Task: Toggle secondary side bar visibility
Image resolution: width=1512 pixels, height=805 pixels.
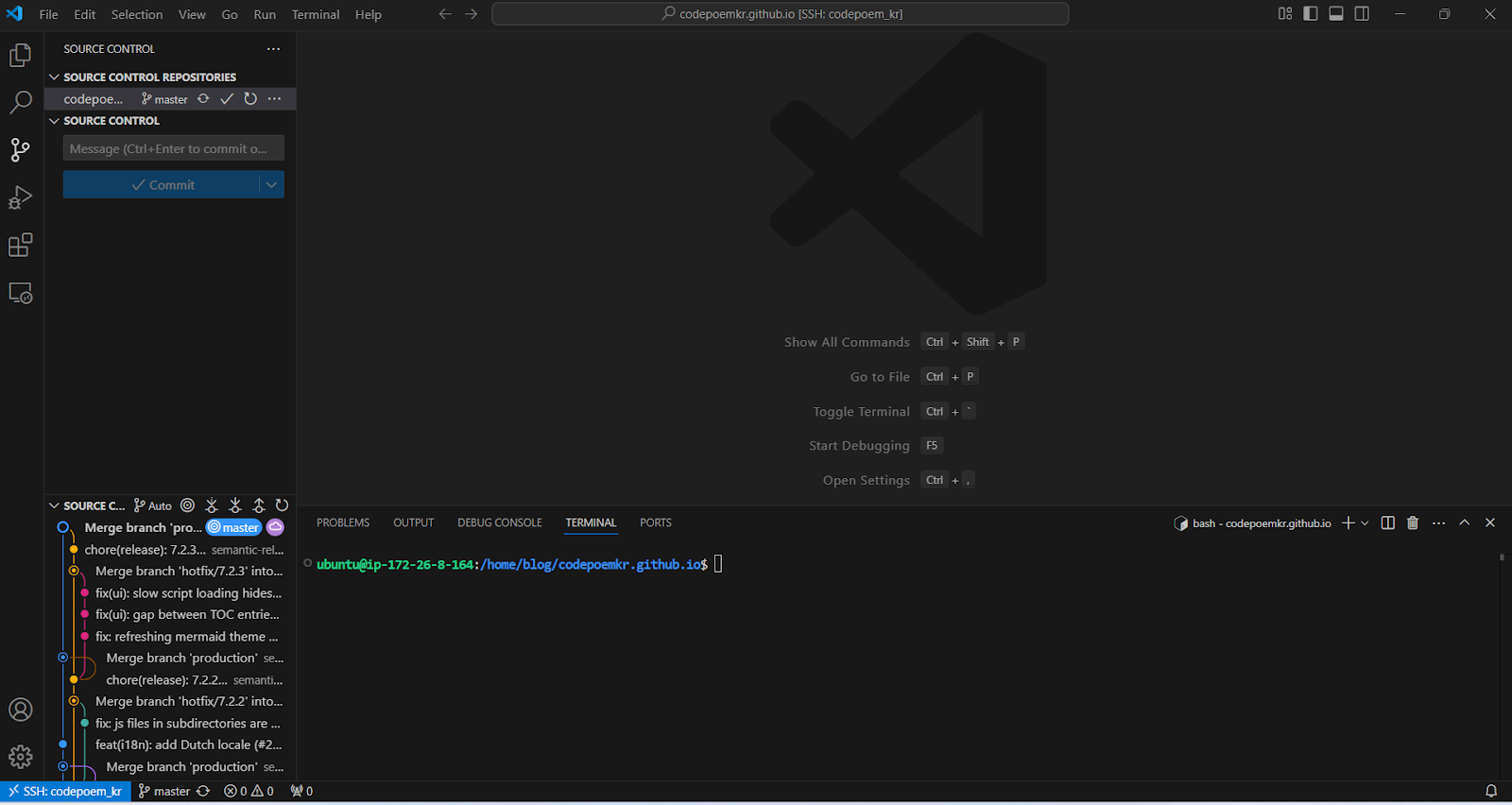Action: (1362, 14)
